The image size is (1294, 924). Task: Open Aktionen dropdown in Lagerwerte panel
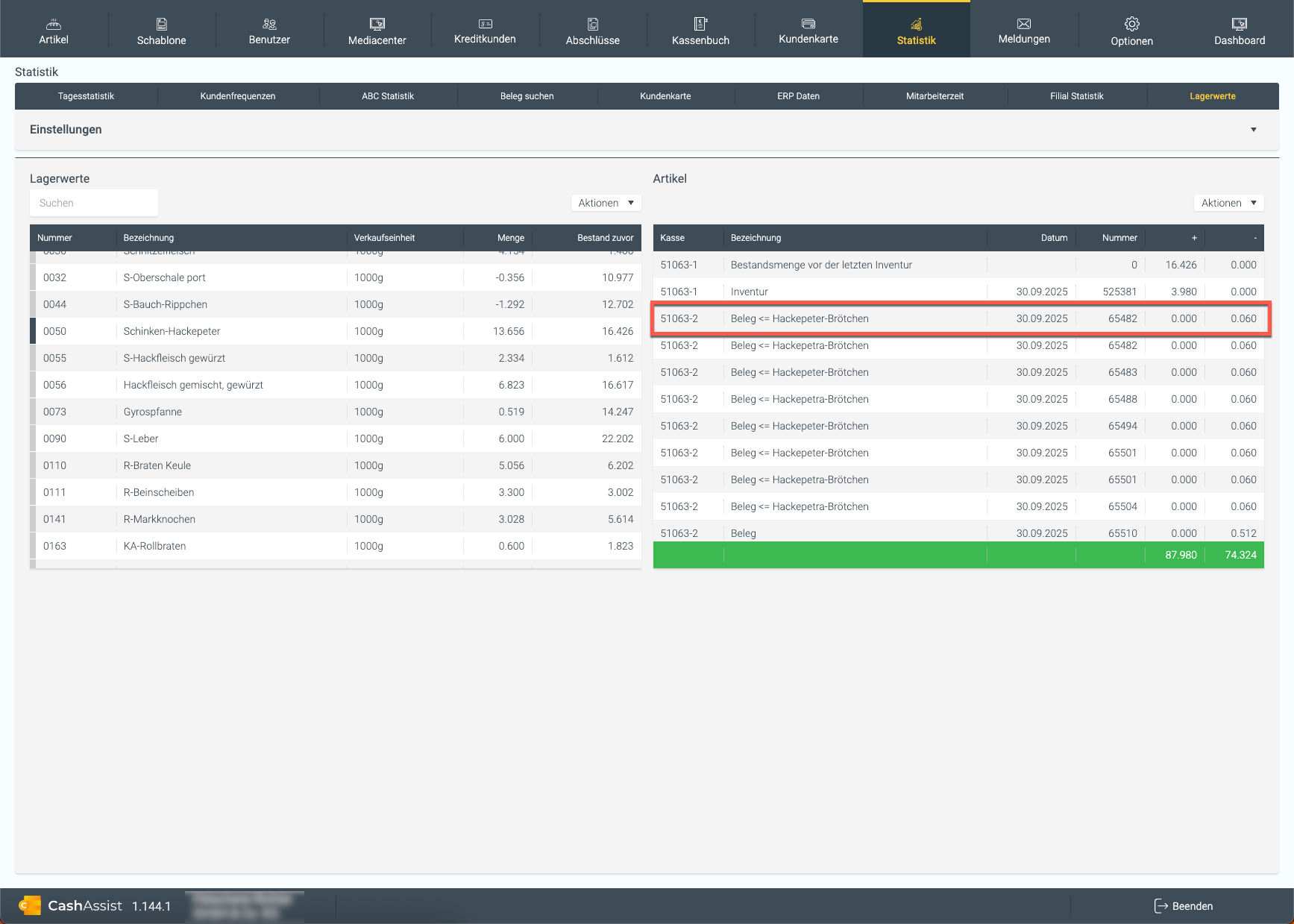[606, 203]
